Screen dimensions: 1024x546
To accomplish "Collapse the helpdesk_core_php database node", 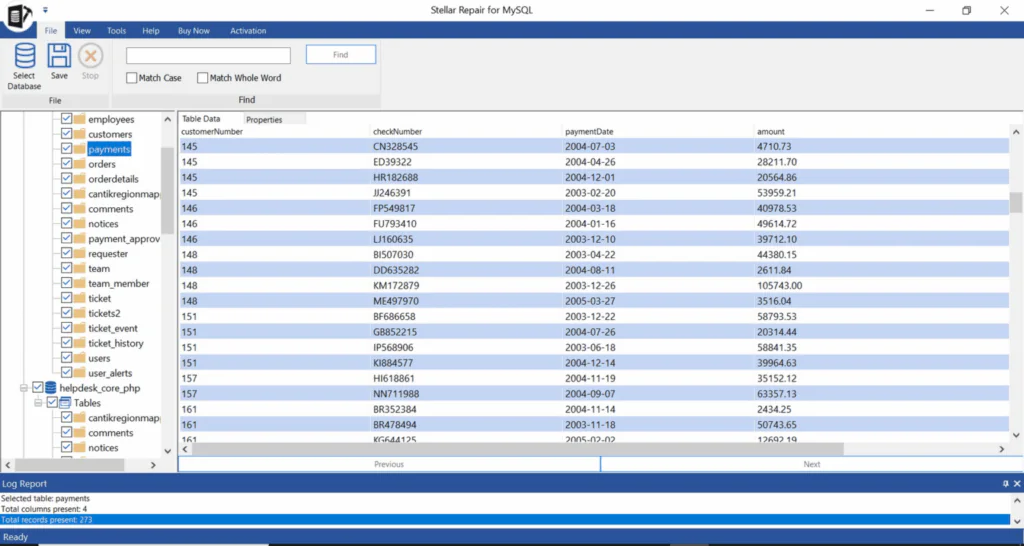I will pyautogui.click(x=24, y=388).
